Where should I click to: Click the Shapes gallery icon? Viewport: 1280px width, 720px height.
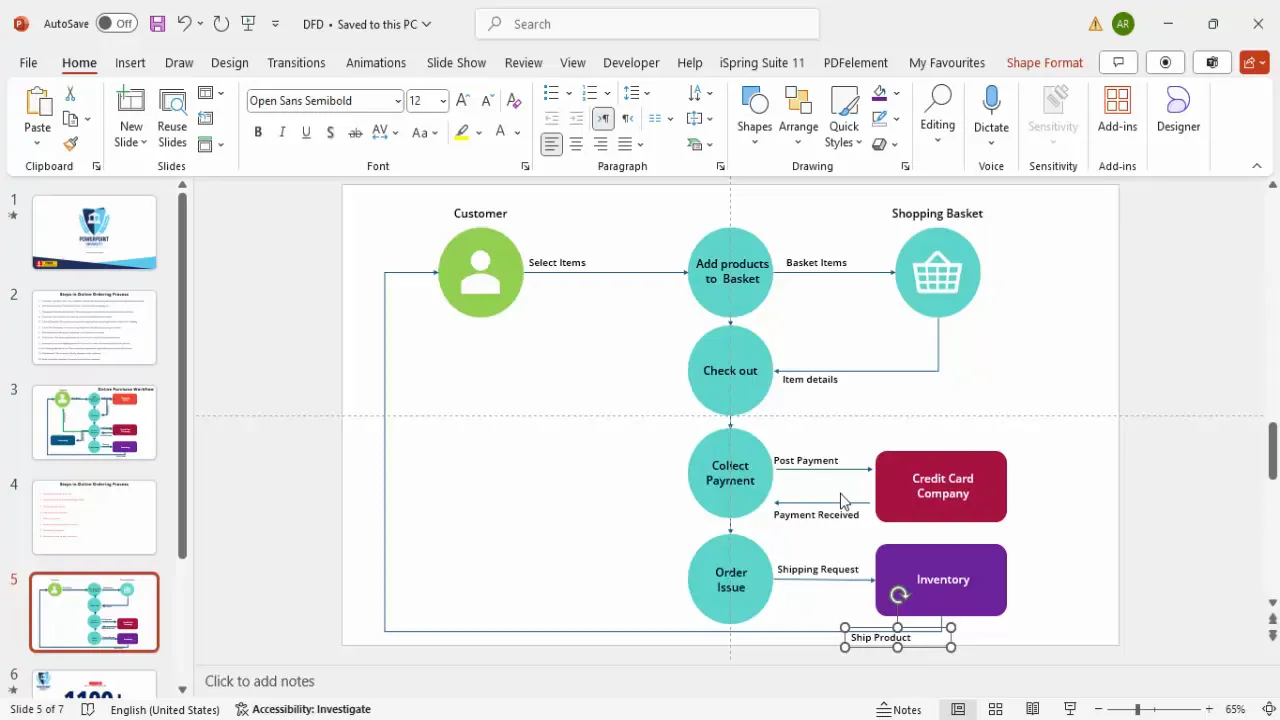click(x=754, y=102)
